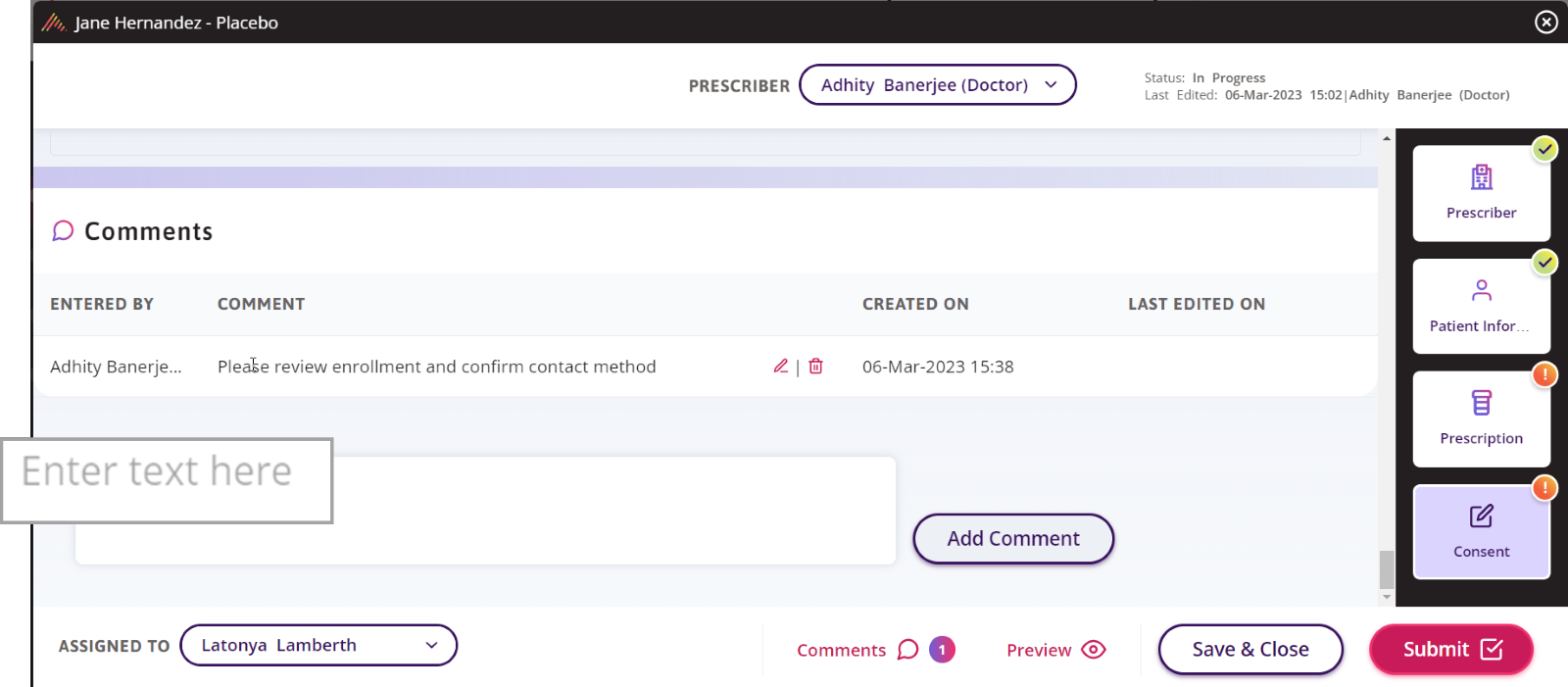Click the Add Comment button
Screen dimensions: 1568x687
[x=1012, y=539]
